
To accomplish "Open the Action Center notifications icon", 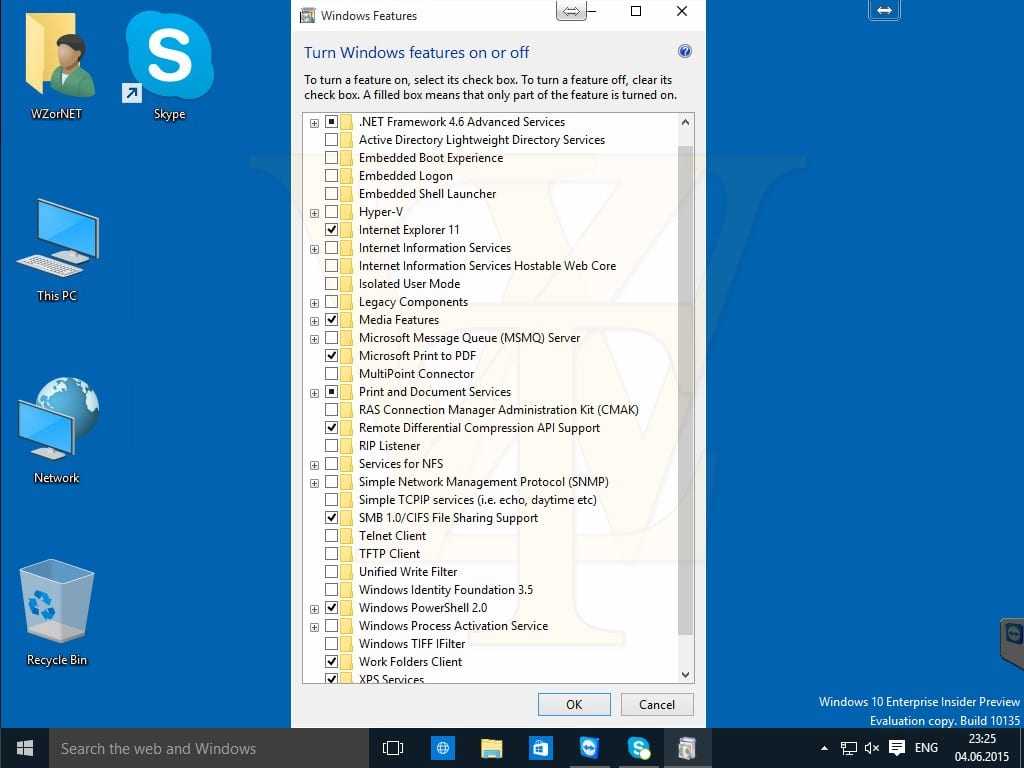I will 897,748.
